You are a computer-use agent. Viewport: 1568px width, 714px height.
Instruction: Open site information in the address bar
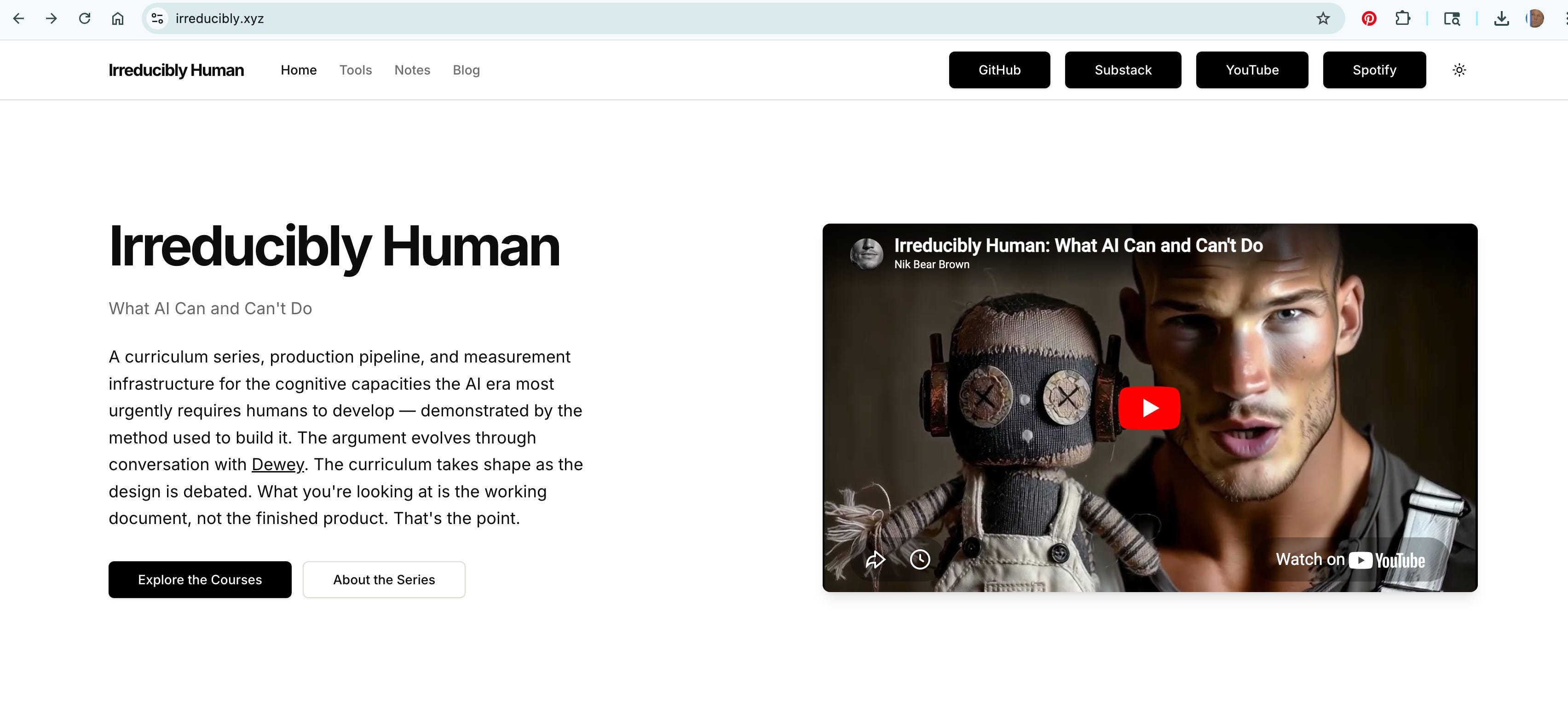pyautogui.click(x=157, y=18)
